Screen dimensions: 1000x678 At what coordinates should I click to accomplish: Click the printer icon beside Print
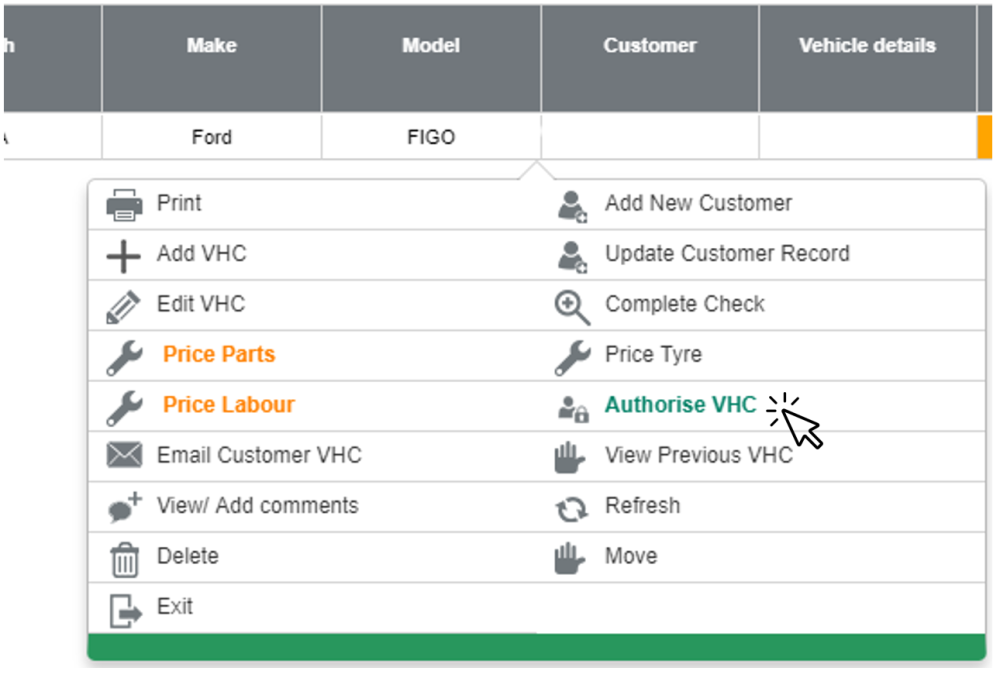[x=124, y=205]
